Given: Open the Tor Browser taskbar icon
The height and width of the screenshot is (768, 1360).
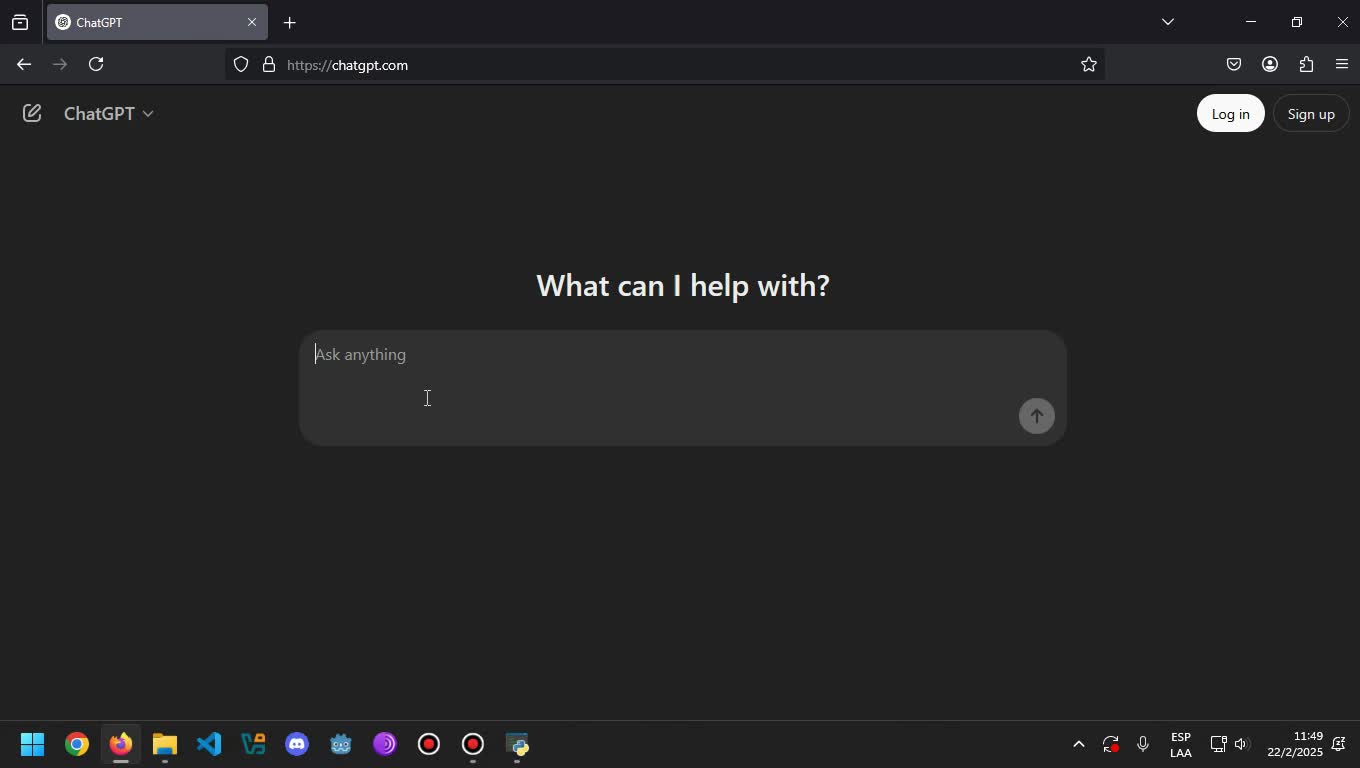Looking at the screenshot, I should pos(385,744).
